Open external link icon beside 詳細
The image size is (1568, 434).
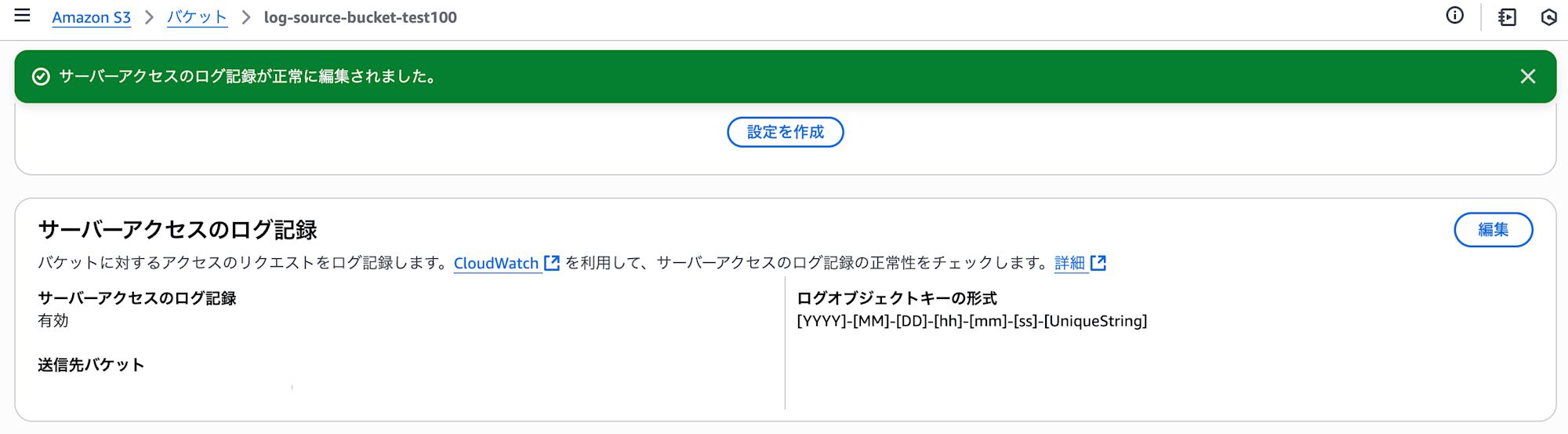tap(1098, 263)
